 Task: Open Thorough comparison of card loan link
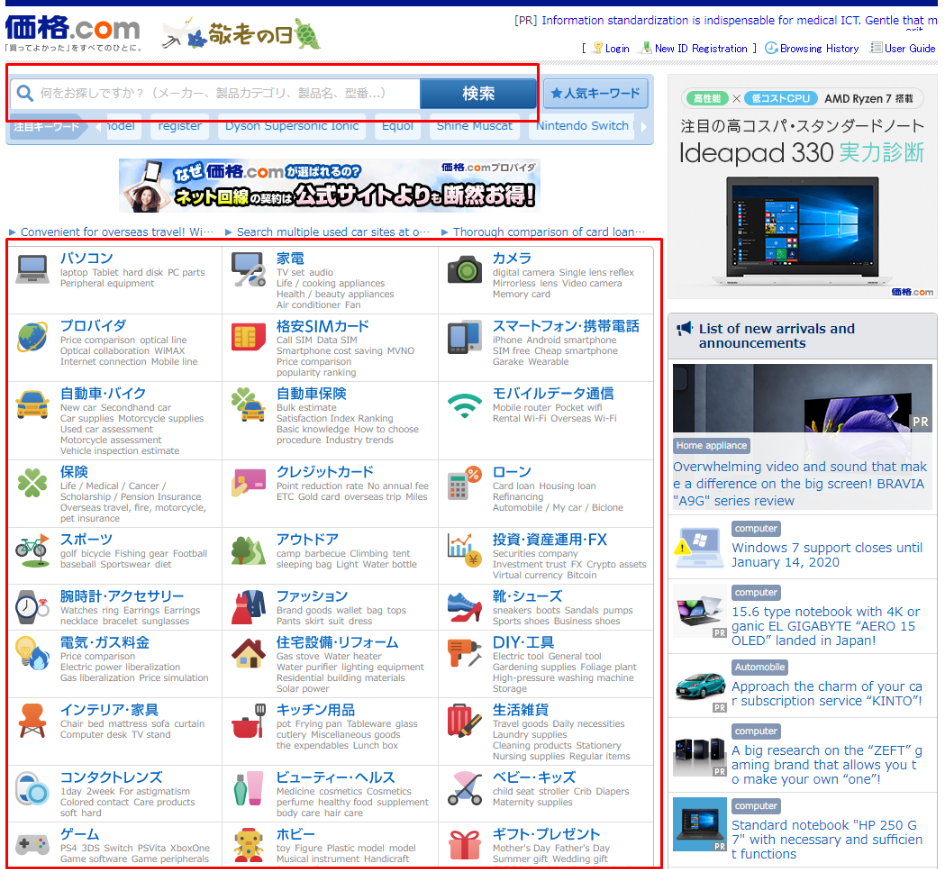(x=549, y=232)
